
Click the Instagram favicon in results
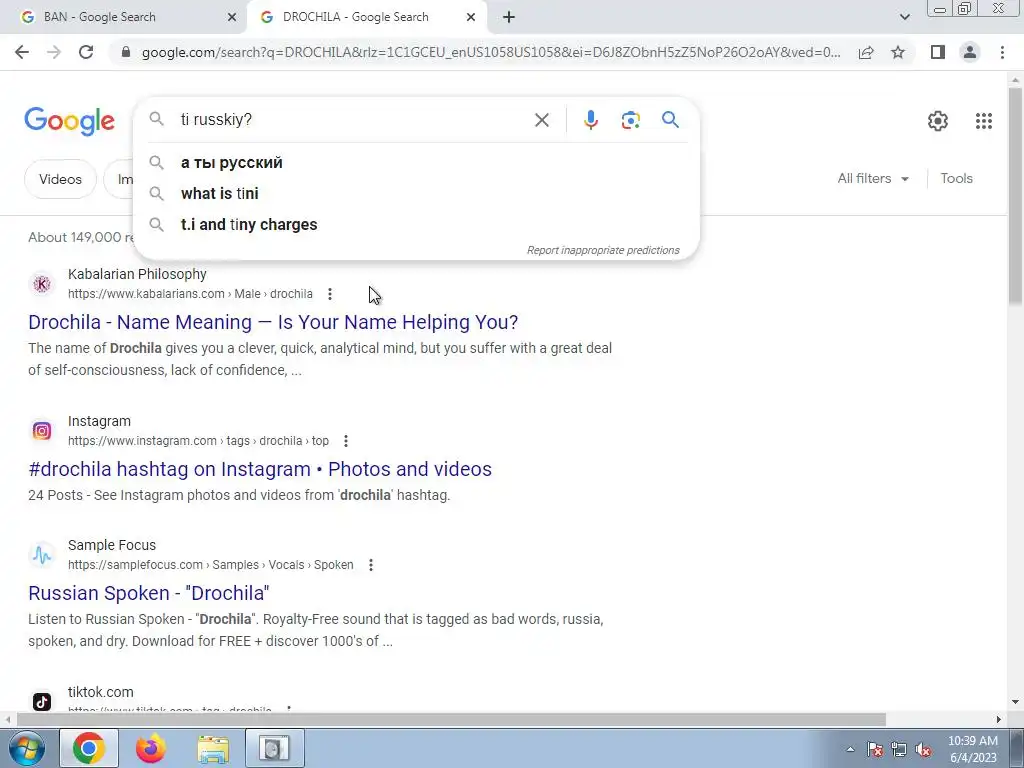42,431
